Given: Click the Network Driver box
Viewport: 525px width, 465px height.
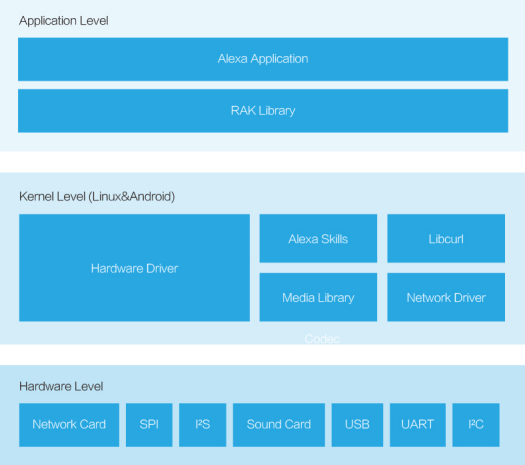Looking at the screenshot, I should pos(446,297).
